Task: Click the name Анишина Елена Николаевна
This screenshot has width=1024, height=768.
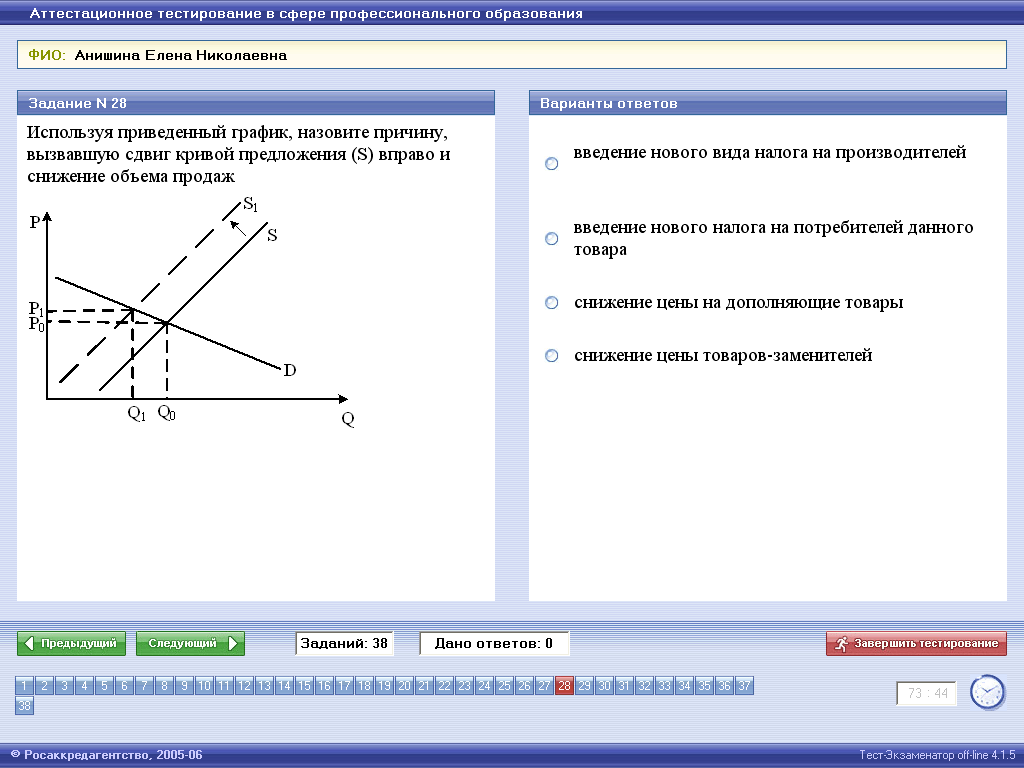Action: point(181,56)
